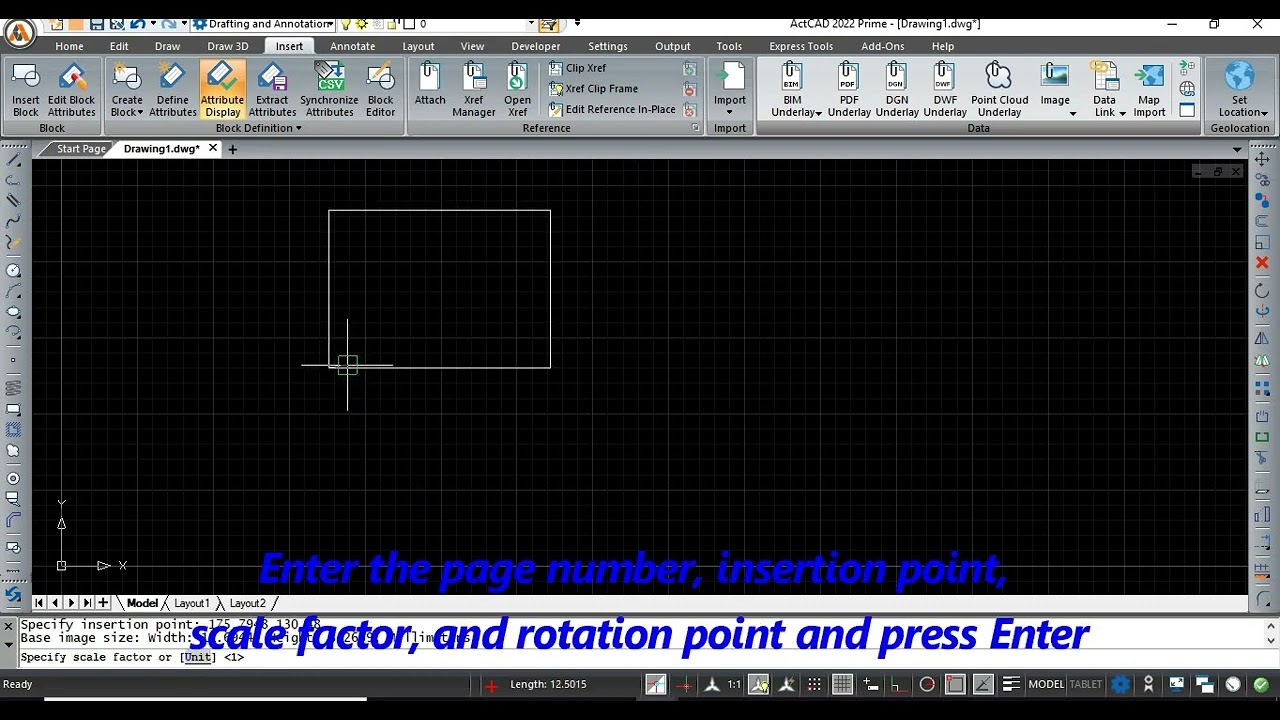Viewport: 1280px width, 720px height.
Task: Switch to Layout1 tab
Action: (x=192, y=603)
